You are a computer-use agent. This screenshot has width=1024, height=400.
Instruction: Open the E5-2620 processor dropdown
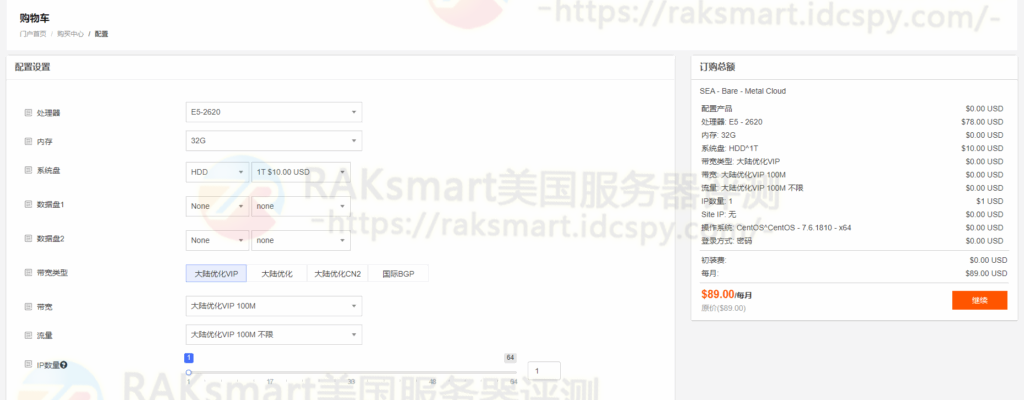click(273, 112)
